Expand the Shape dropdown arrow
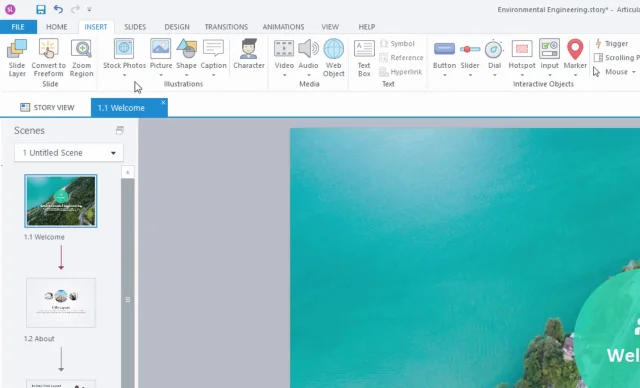 point(187,75)
